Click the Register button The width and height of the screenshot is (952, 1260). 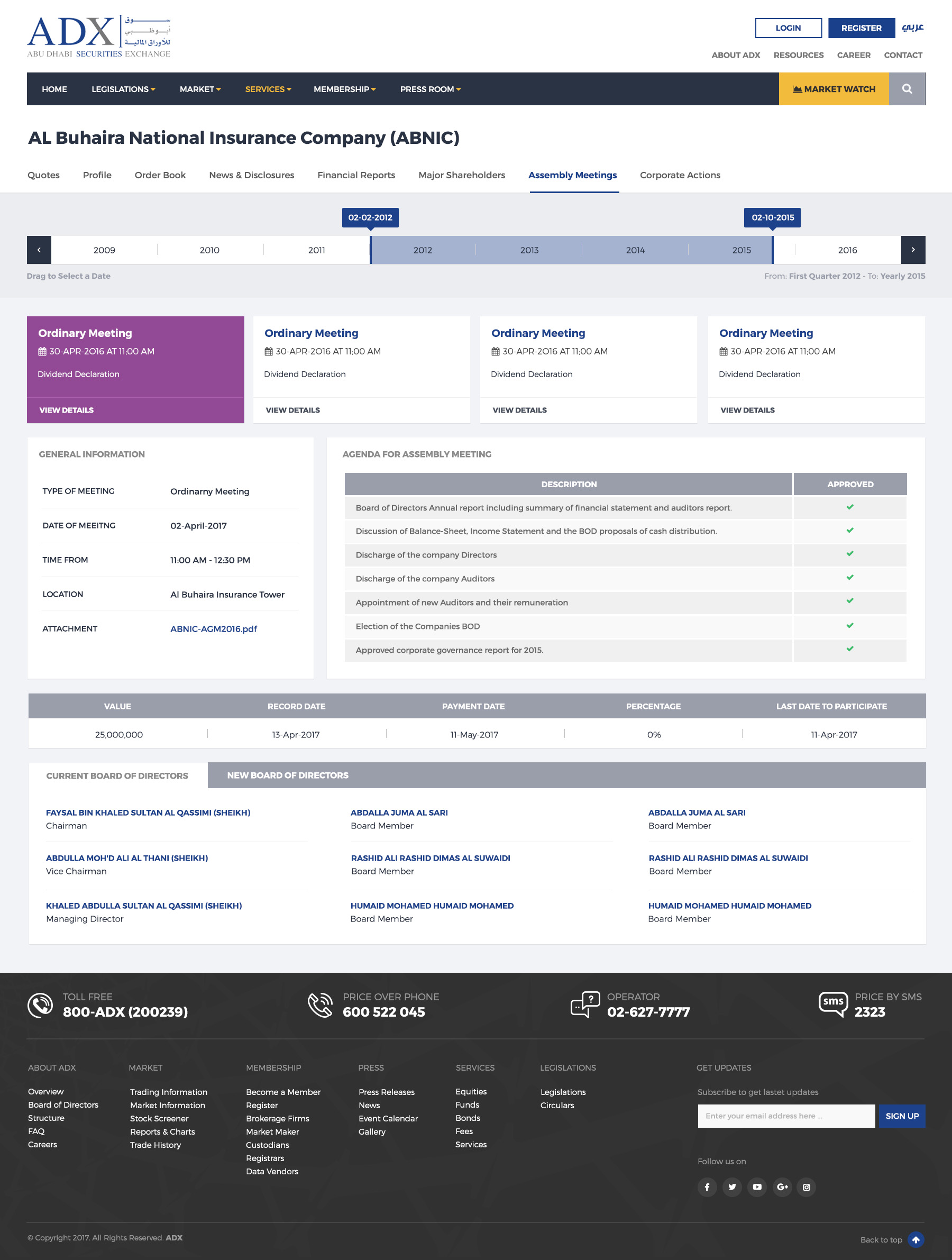(861, 28)
